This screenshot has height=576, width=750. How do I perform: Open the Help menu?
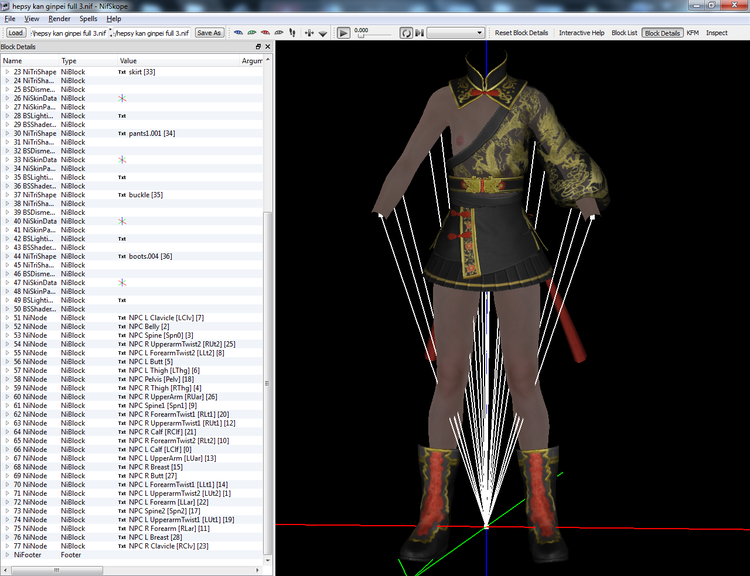coord(113,19)
